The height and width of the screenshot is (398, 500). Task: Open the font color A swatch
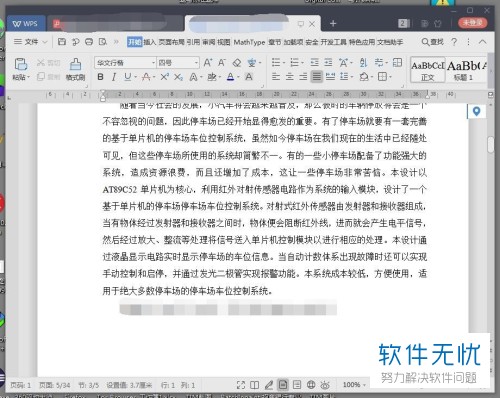pos(230,77)
